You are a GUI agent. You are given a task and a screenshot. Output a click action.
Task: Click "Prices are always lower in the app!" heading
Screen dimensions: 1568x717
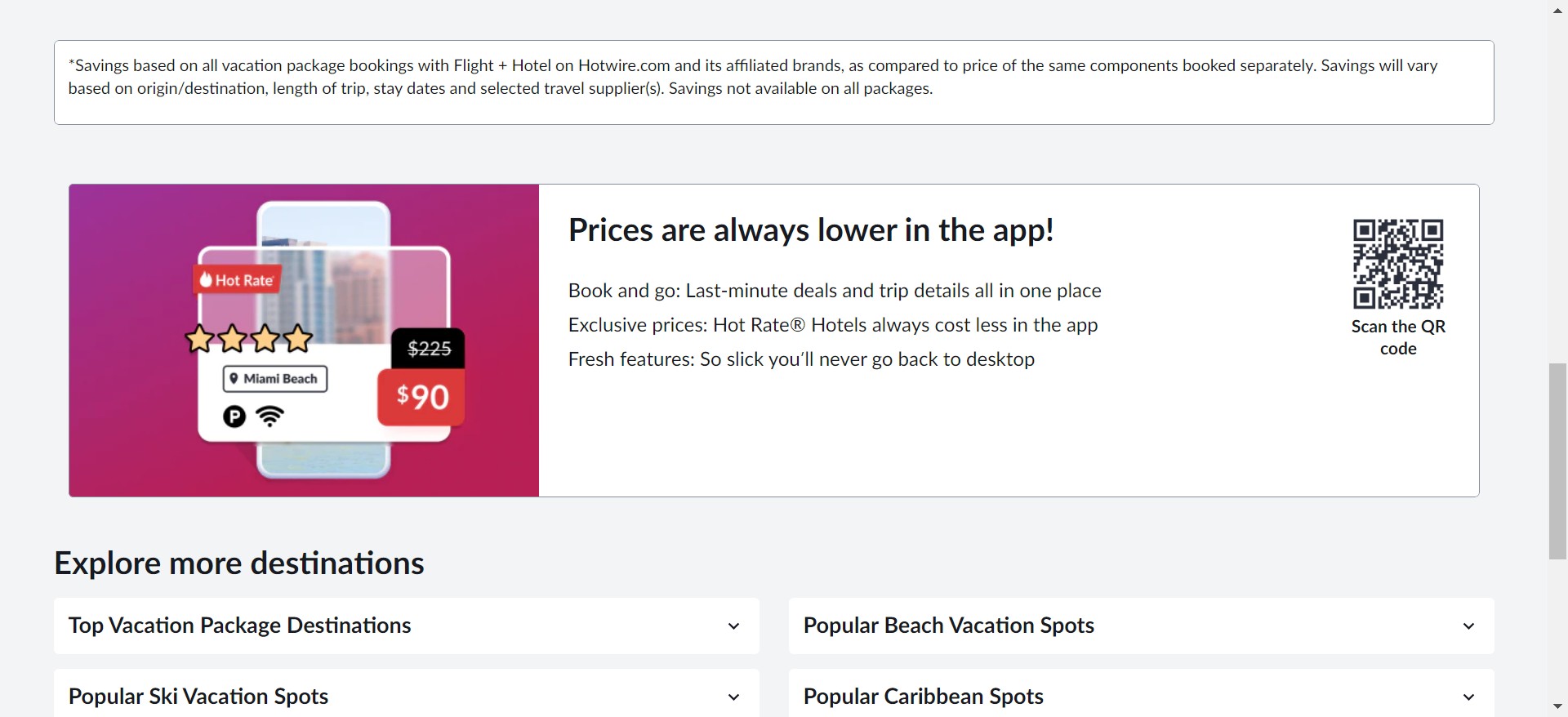[810, 230]
